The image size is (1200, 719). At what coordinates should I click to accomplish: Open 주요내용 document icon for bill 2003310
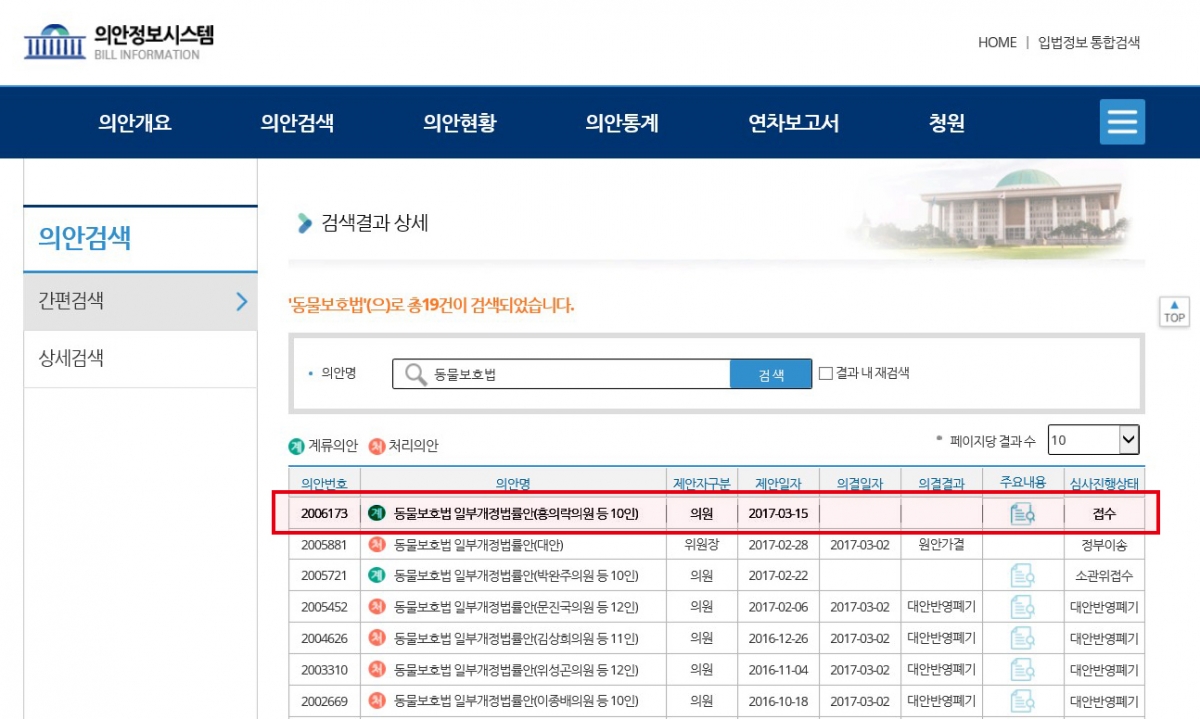click(x=1022, y=668)
